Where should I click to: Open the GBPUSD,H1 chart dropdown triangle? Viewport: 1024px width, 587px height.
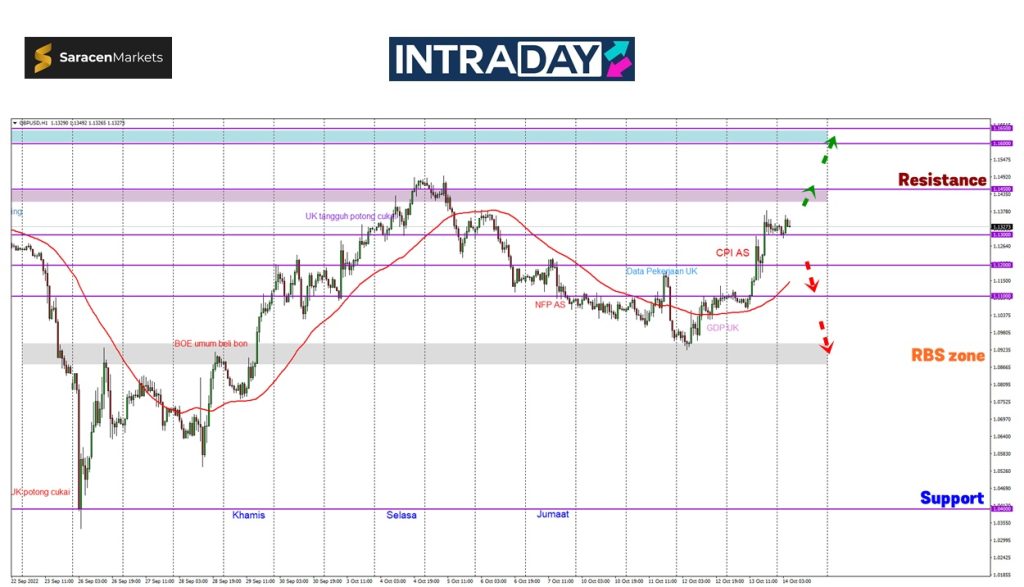(x=15, y=123)
